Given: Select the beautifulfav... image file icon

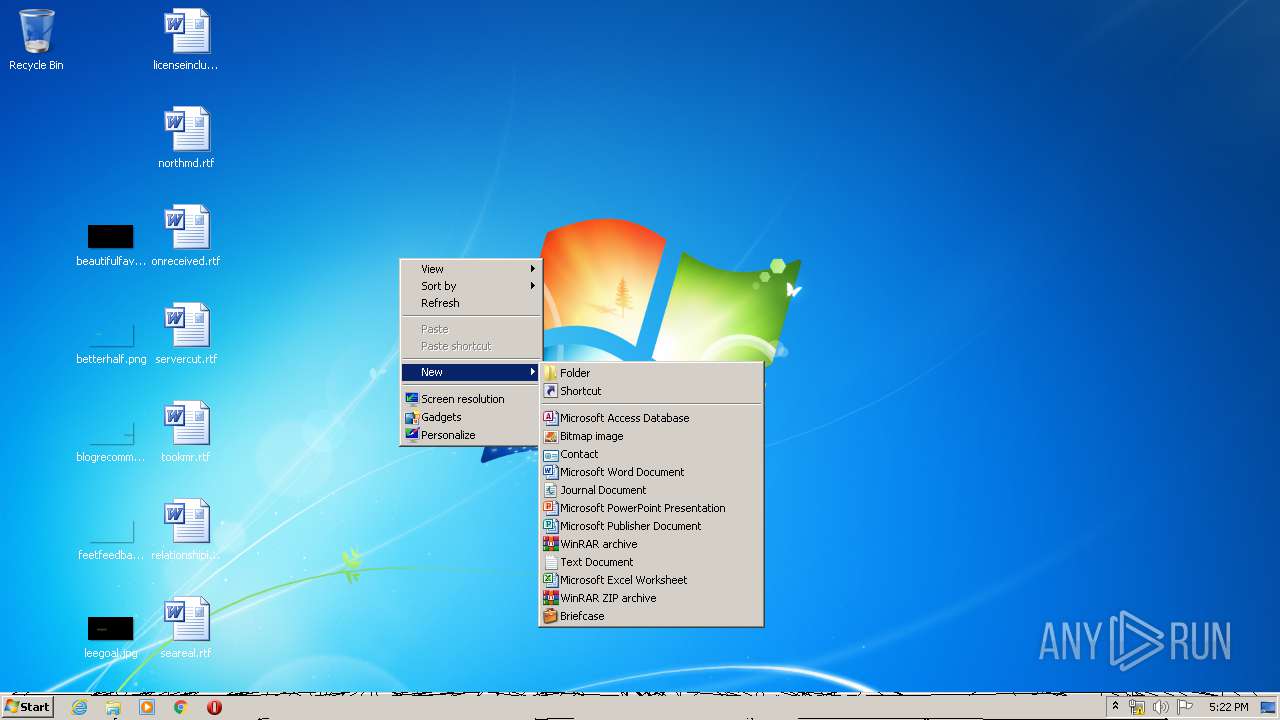Looking at the screenshot, I should [x=111, y=244].
